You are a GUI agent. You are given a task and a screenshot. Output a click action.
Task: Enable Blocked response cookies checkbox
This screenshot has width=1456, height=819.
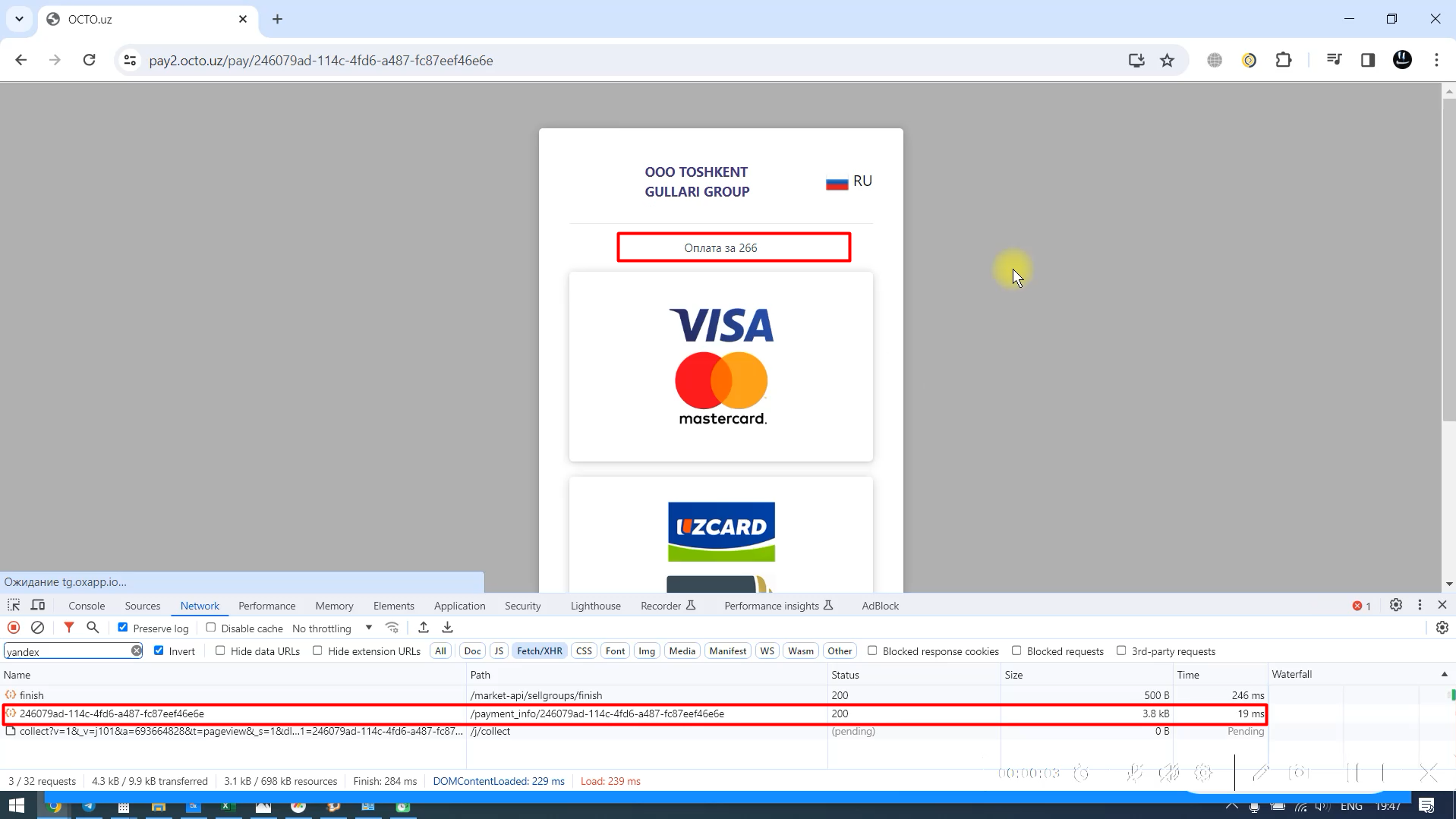(x=872, y=650)
